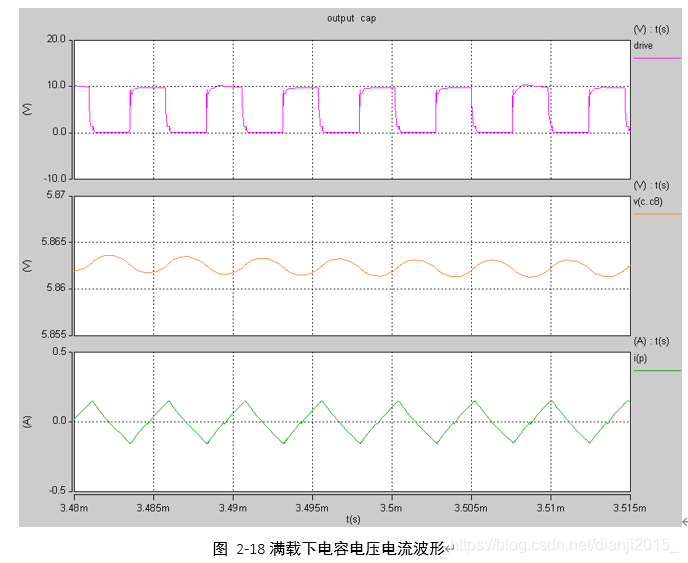Click the '3.49m' time axis label

(233, 508)
